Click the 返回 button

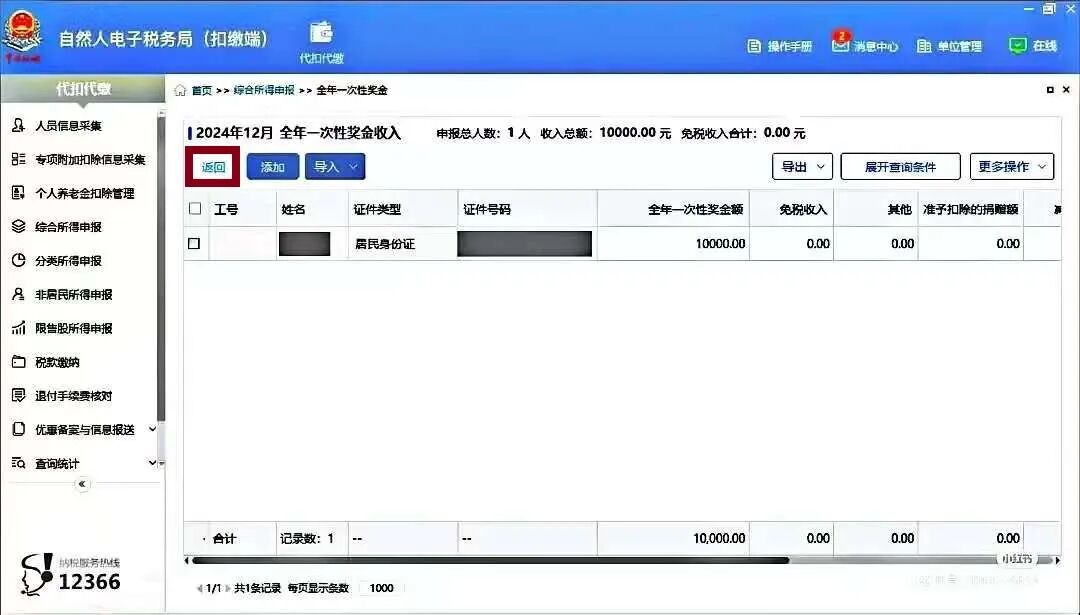[x=212, y=167]
